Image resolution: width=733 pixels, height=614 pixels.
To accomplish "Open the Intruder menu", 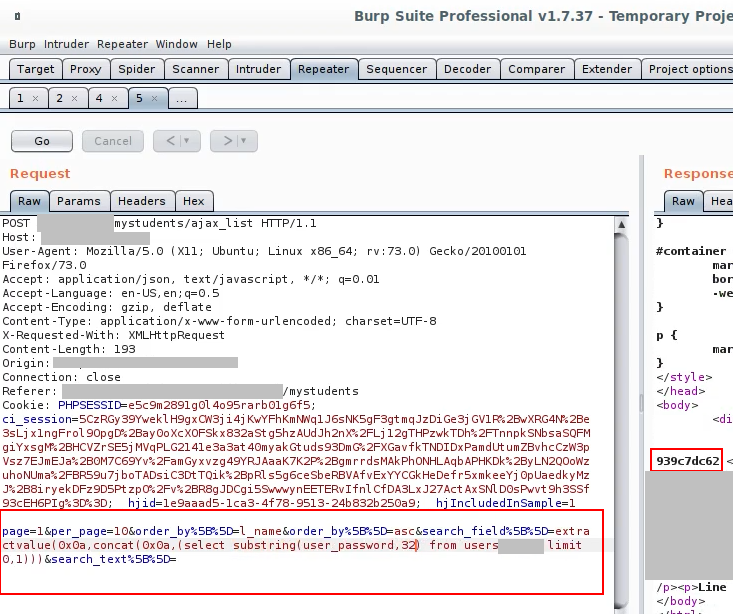I will [x=66, y=44].
